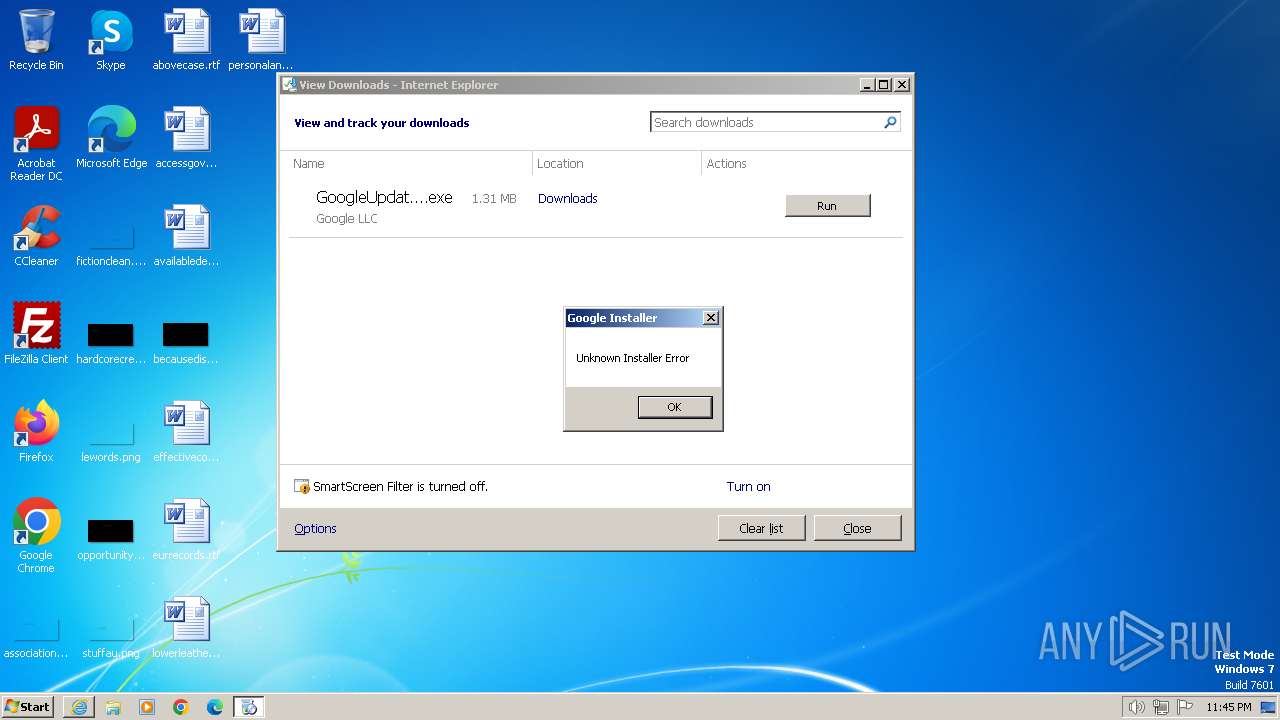Screen dimensions: 1280x720
Task: Click the SmartScreen shield warning icon
Action: (x=302, y=487)
